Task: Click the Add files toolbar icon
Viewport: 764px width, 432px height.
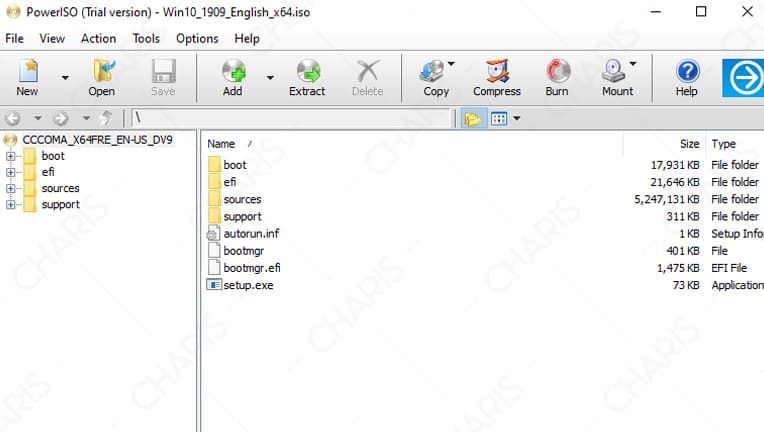Action: [x=233, y=71]
